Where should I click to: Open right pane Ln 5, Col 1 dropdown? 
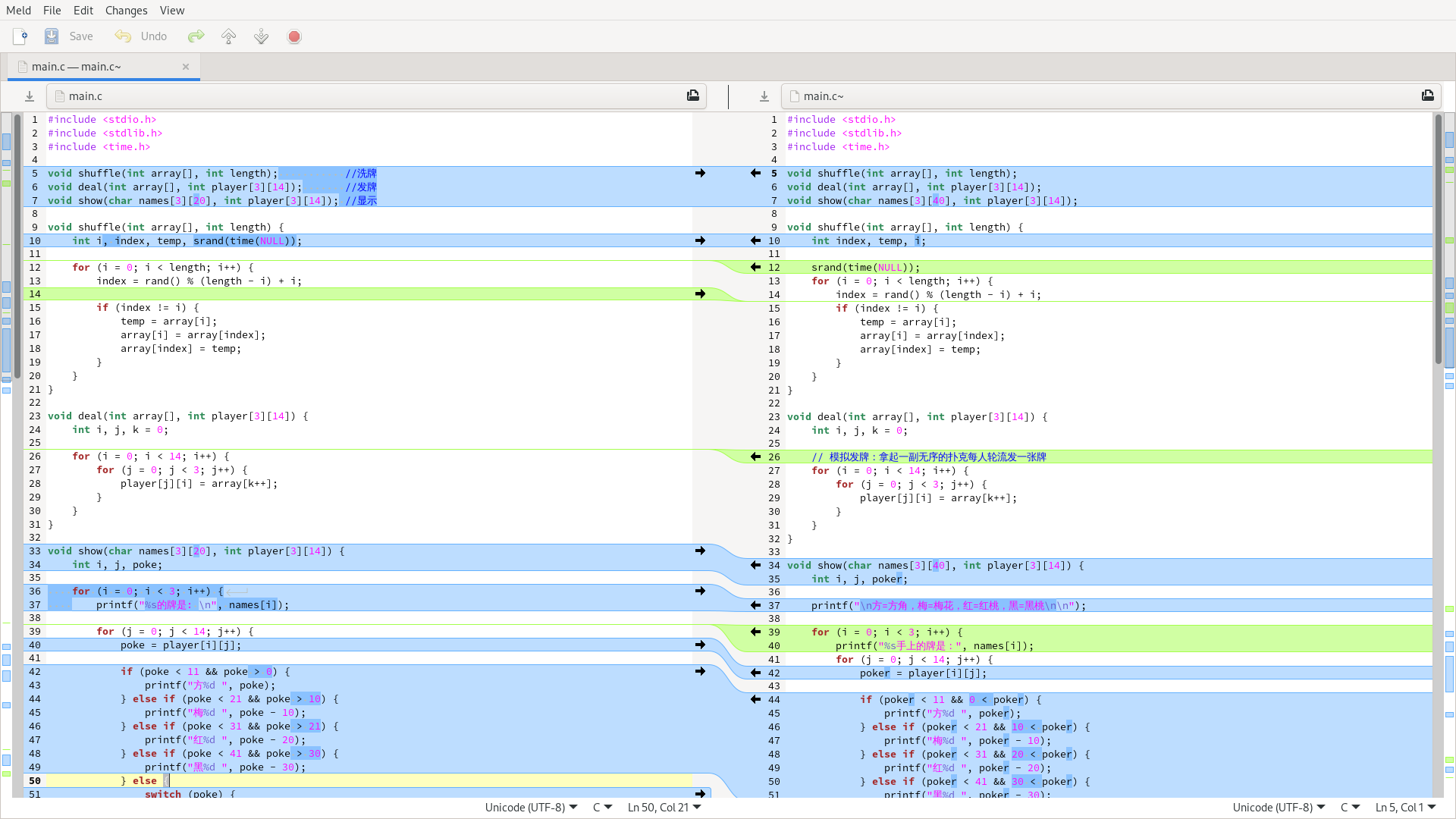[x=1406, y=808]
